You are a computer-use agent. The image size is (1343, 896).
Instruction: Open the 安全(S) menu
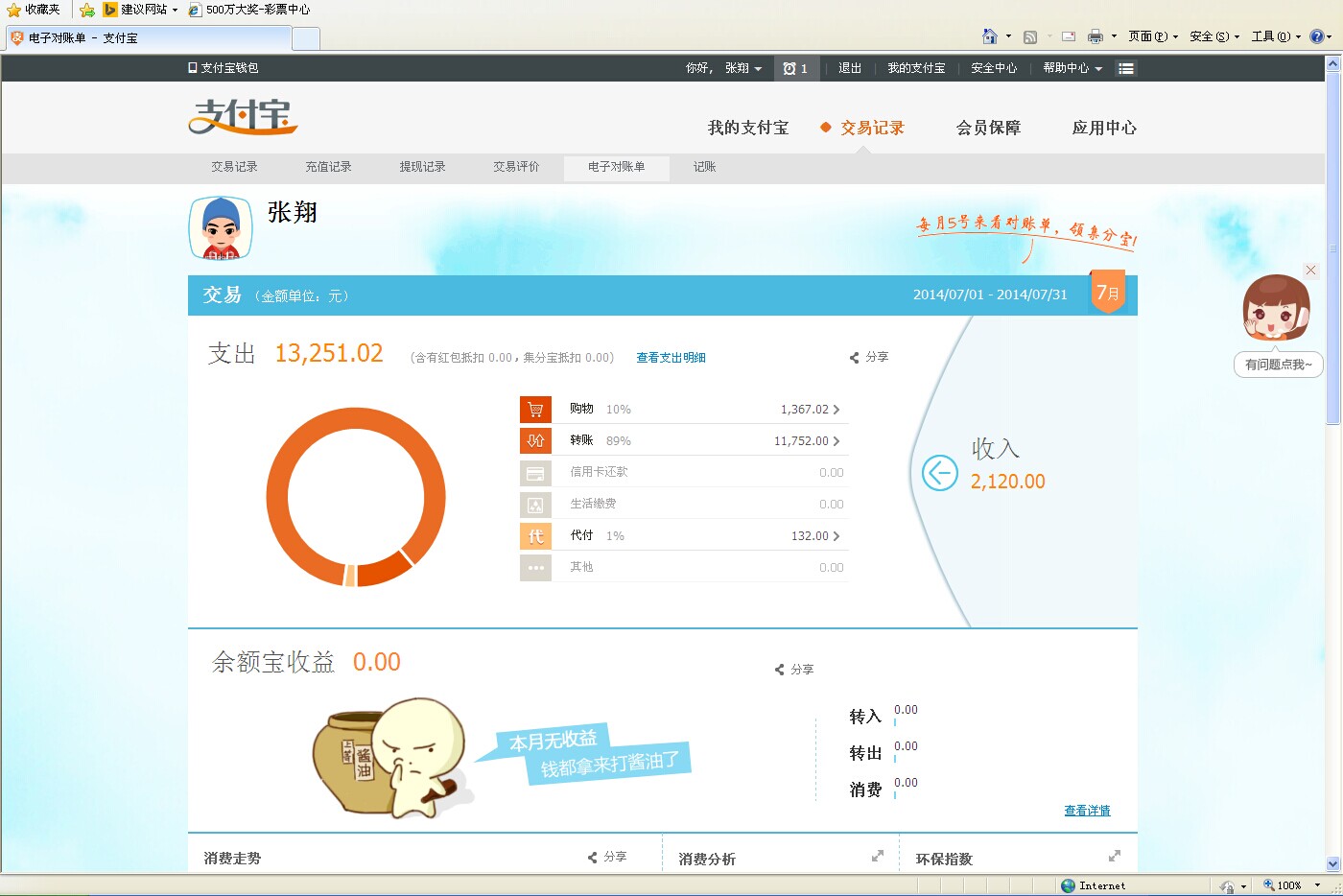(1214, 36)
